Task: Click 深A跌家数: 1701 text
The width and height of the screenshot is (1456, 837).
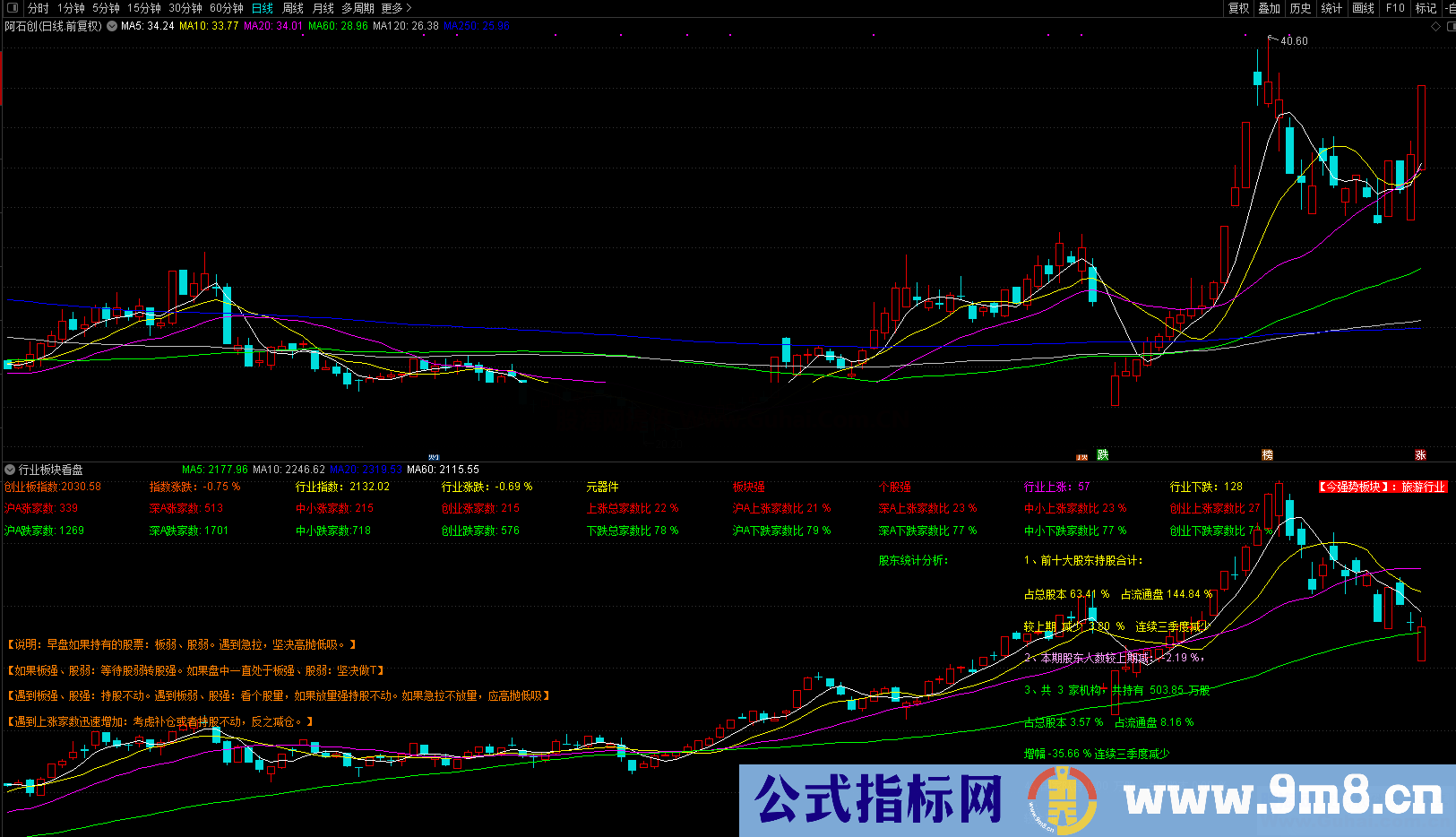Action: [x=189, y=531]
